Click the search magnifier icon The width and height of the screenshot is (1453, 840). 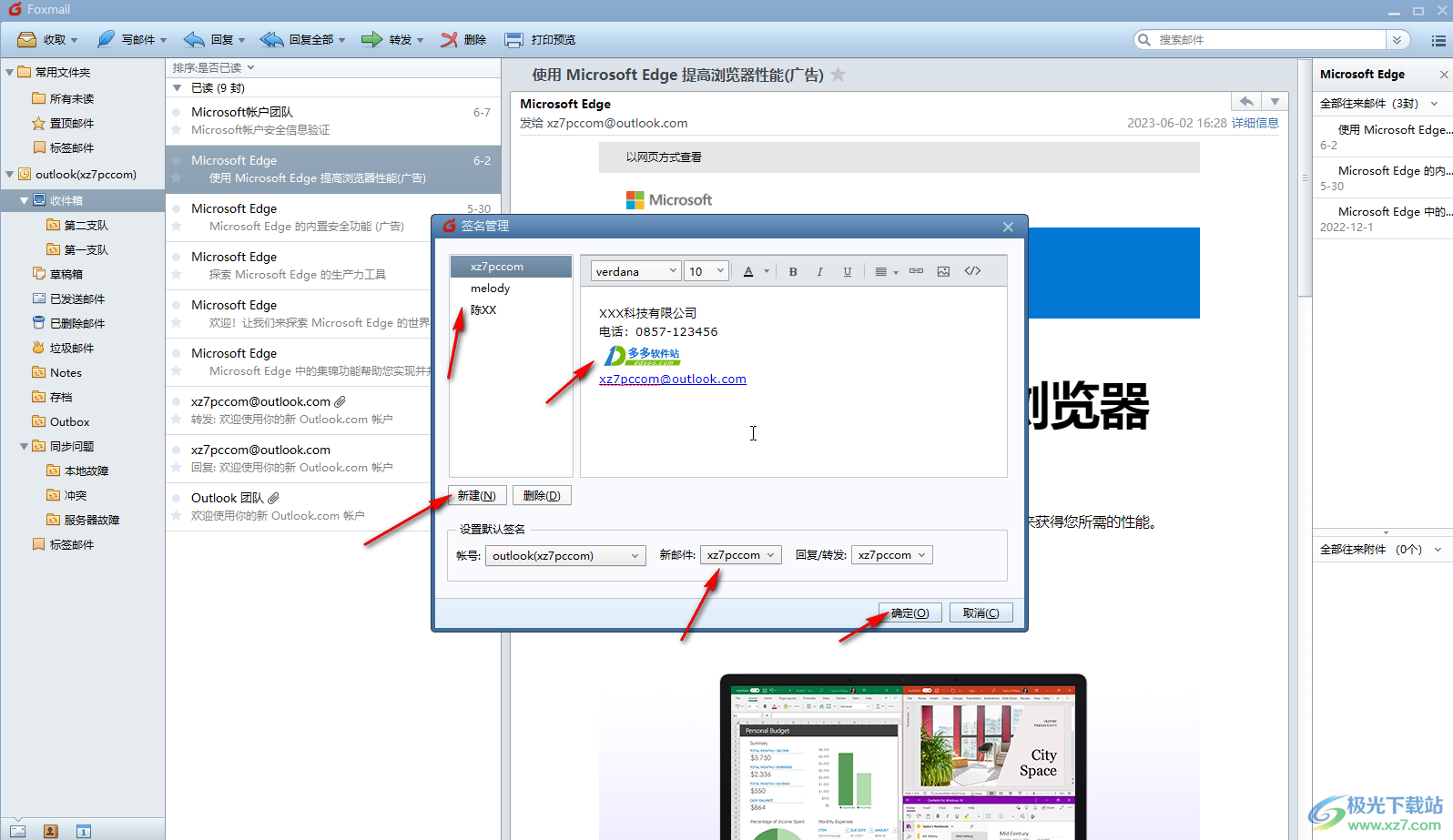click(1144, 40)
